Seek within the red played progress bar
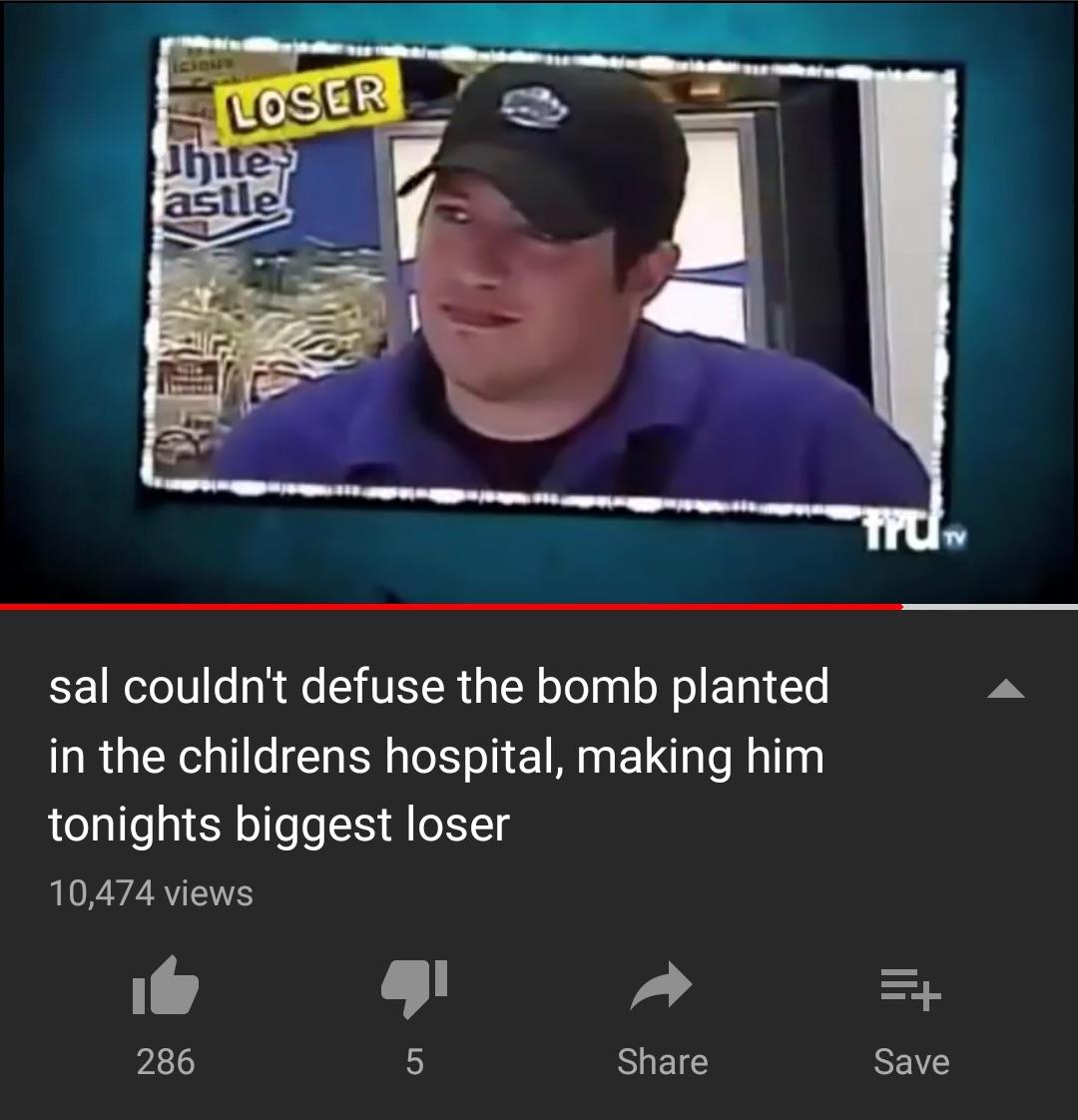The image size is (1078, 1120). click(451, 607)
